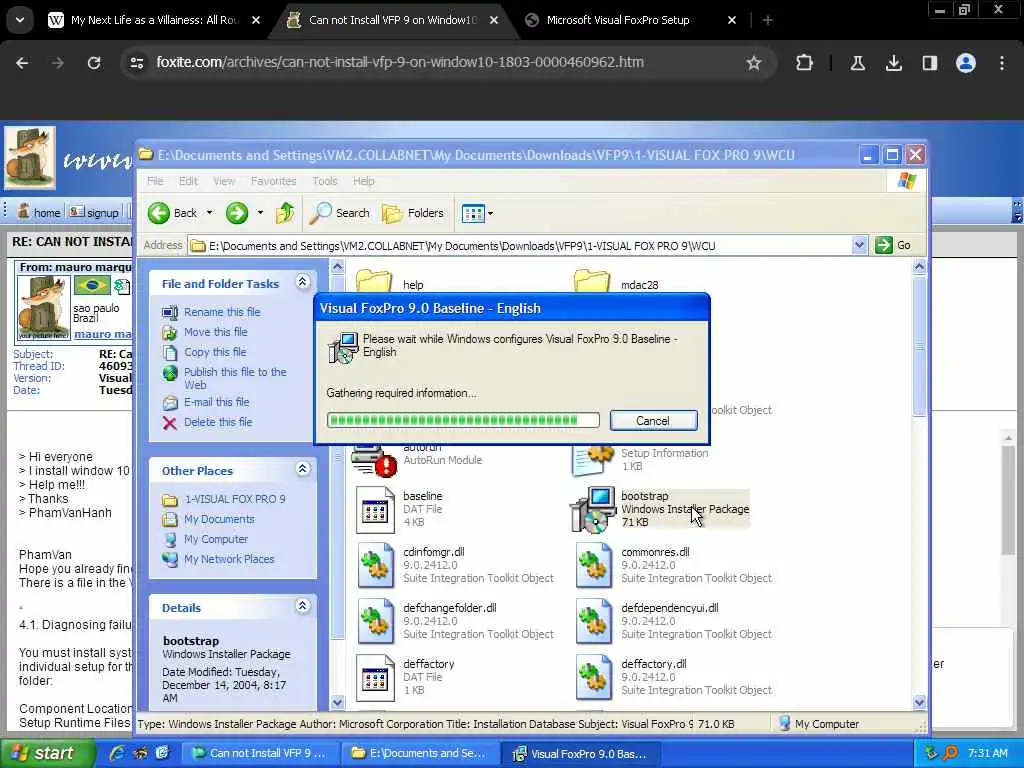Open Views button dropdown arrow

tap(490, 213)
